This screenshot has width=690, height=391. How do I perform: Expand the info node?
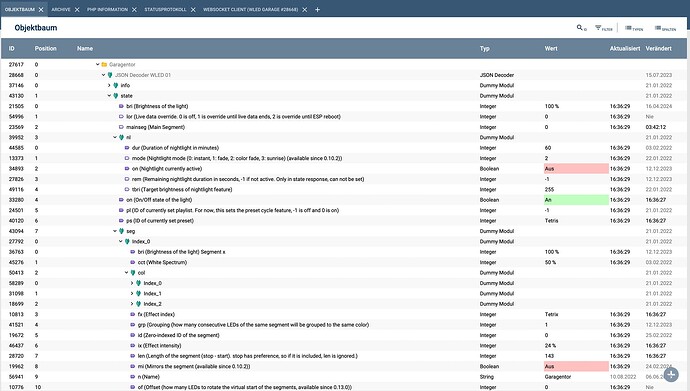tap(110, 85)
